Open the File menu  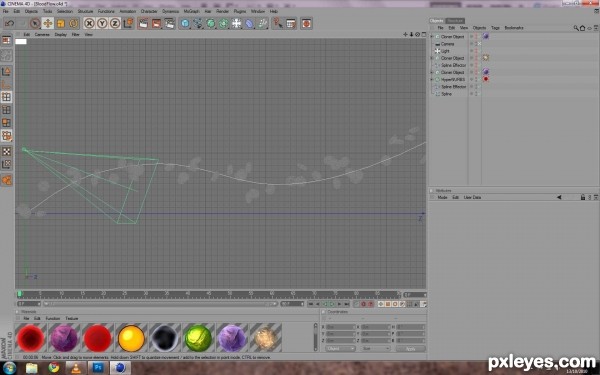(x=5, y=11)
